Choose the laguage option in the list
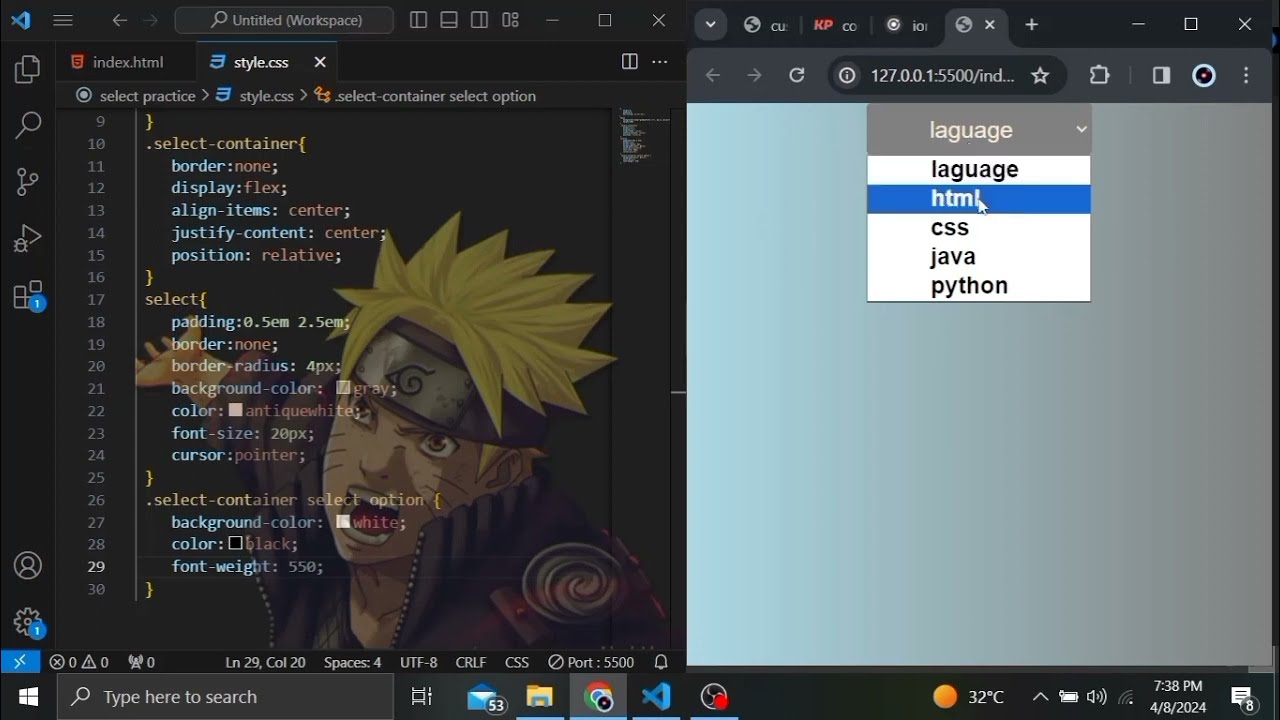Image resolution: width=1280 pixels, height=720 pixels. (979, 170)
